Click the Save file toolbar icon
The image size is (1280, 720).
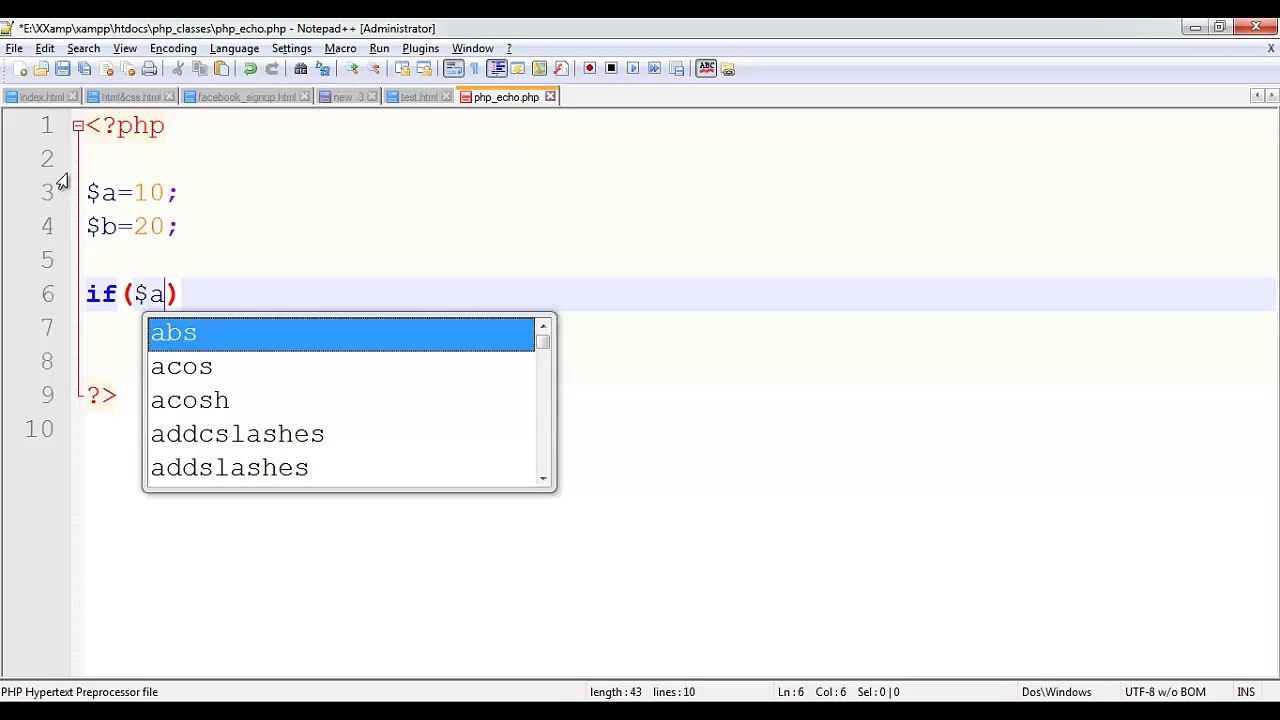coord(63,69)
